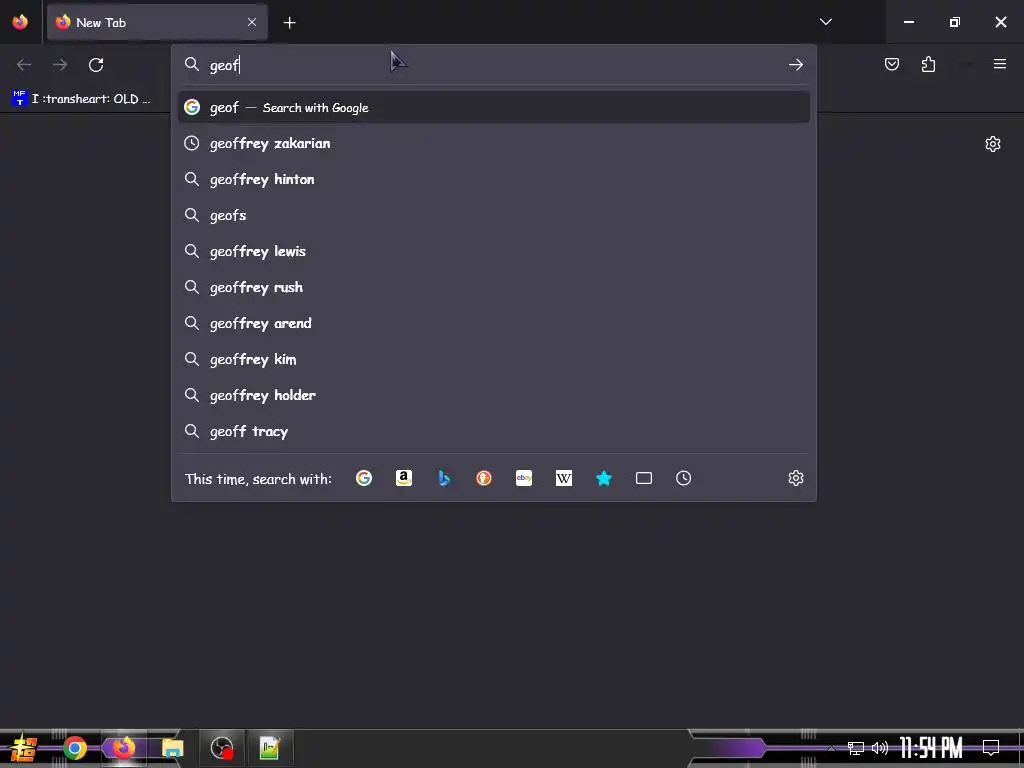
Task: Select geofs suggestion
Action: click(x=494, y=215)
